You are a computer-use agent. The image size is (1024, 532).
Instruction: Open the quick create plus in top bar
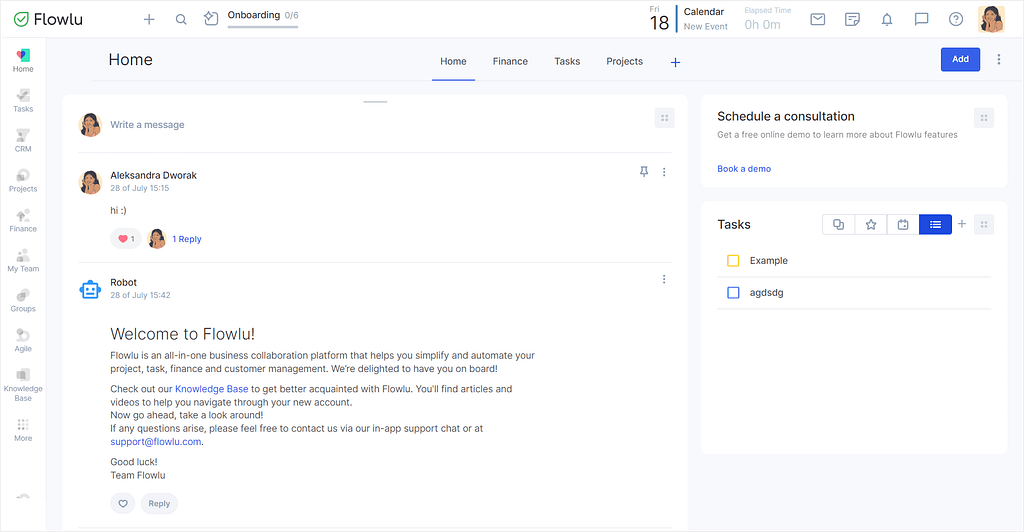pyautogui.click(x=149, y=20)
